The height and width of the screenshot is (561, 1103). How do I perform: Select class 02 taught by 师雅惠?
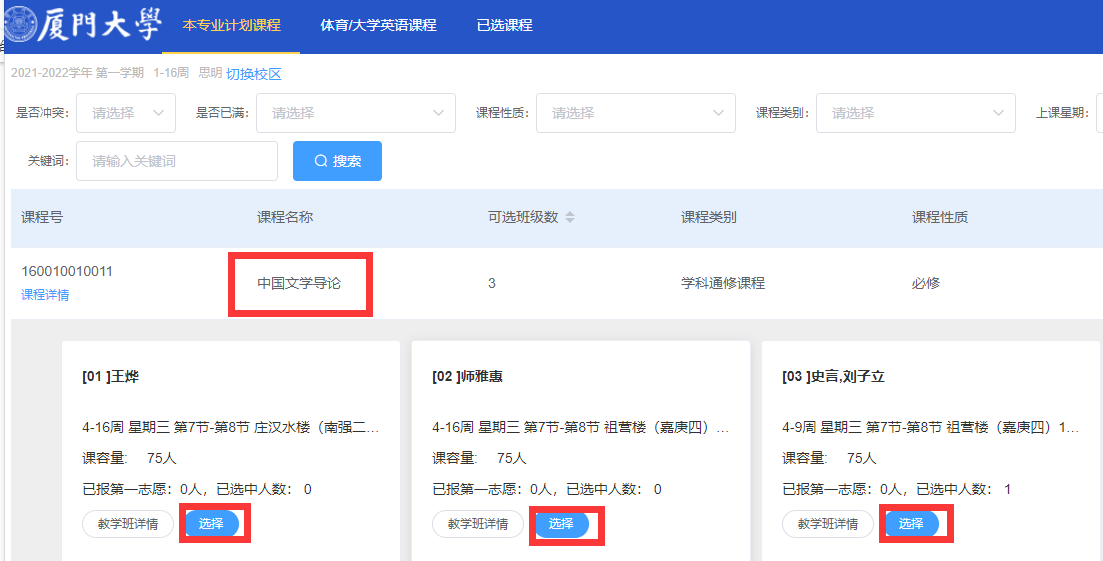[x=561, y=524]
